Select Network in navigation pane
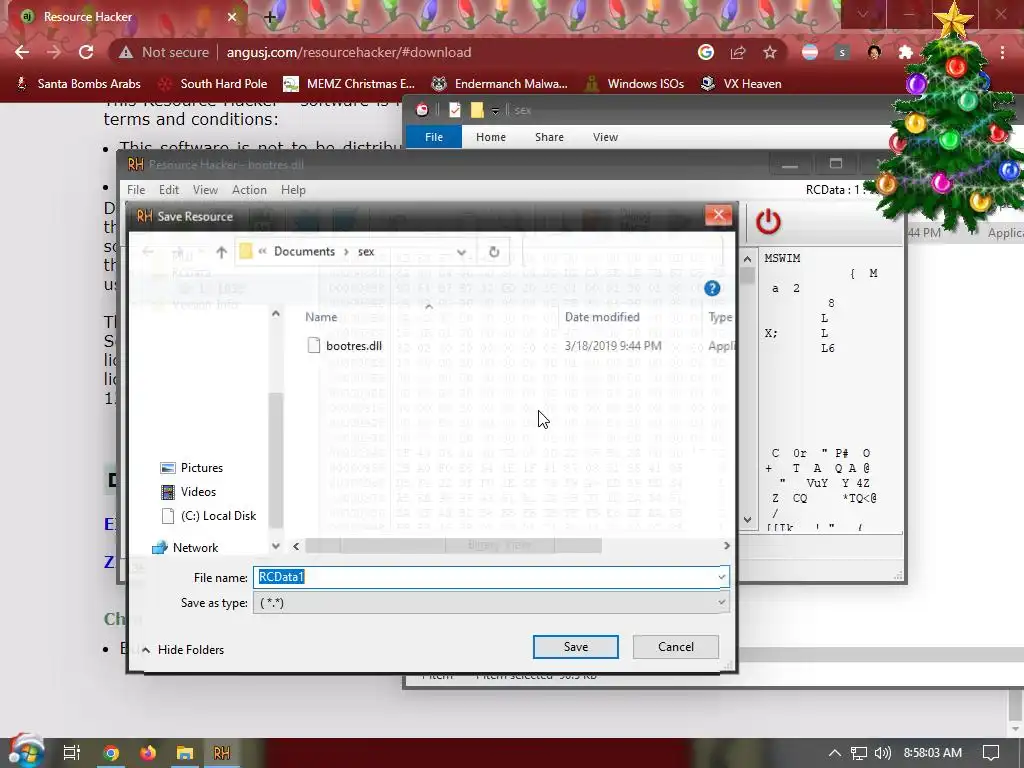 pyautogui.click(x=195, y=548)
